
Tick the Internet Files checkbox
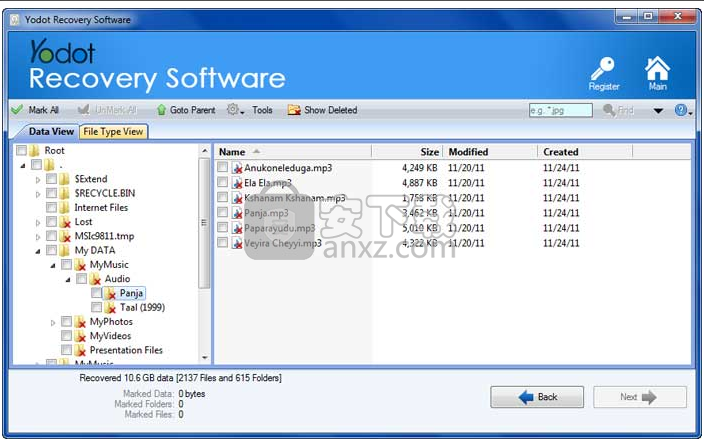pos(52,207)
